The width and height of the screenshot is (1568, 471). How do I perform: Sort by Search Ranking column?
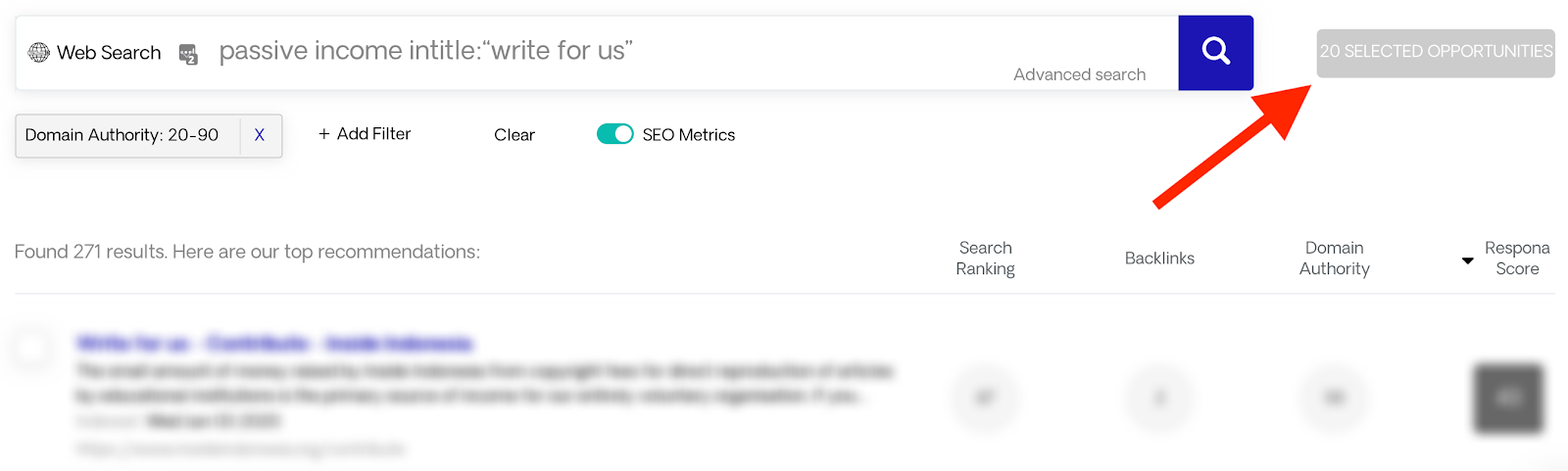[x=985, y=259]
